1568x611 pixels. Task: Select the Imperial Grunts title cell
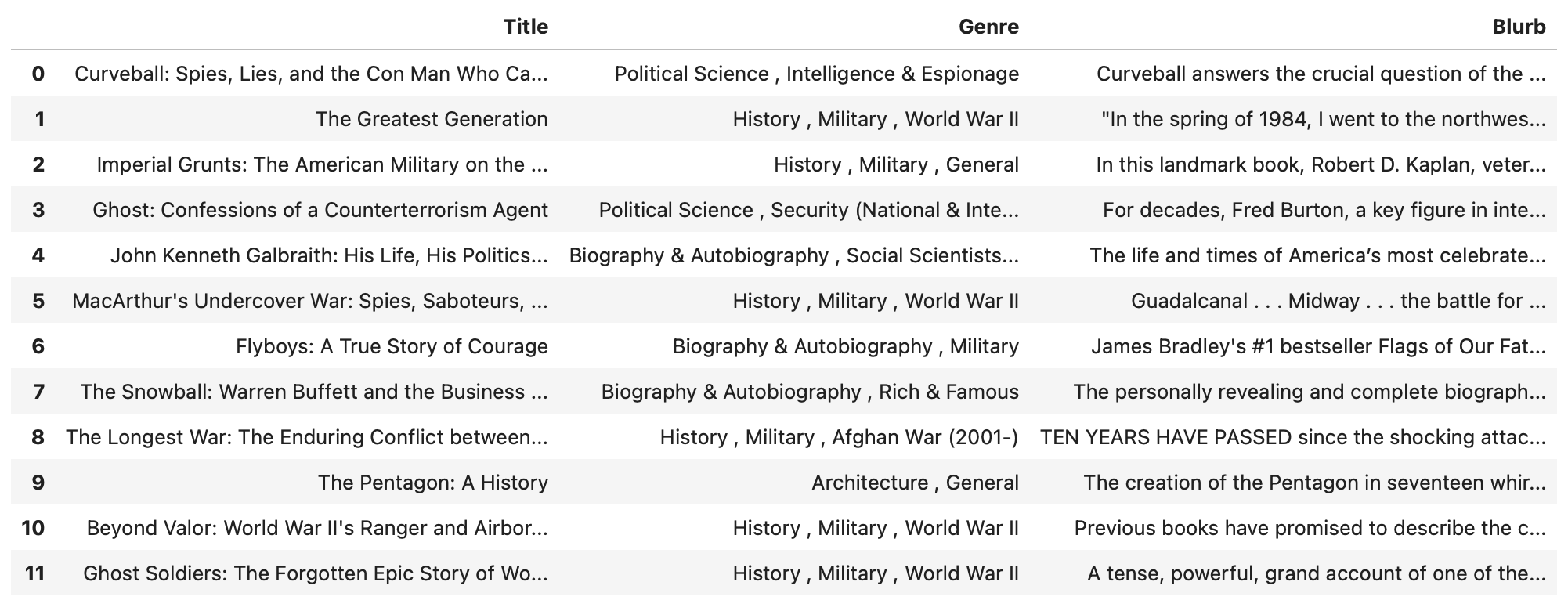point(322,164)
